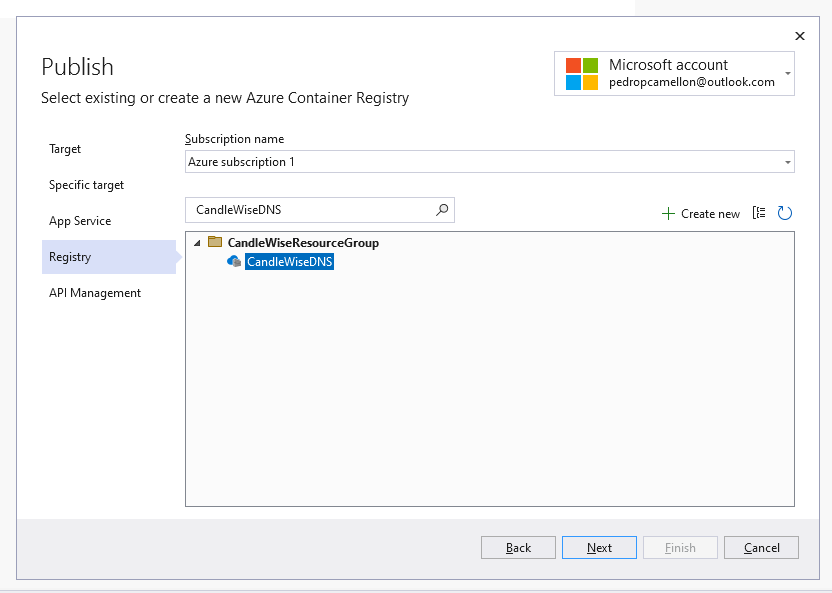
Task: Collapse the CandleWiseResourceGroup tree node
Action: [197, 242]
